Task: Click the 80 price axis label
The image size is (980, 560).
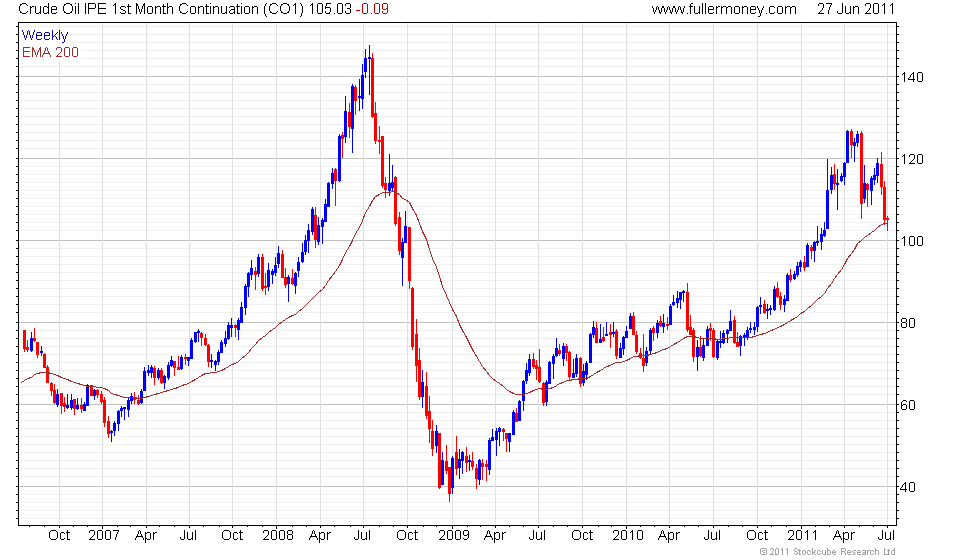Action: click(908, 323)
